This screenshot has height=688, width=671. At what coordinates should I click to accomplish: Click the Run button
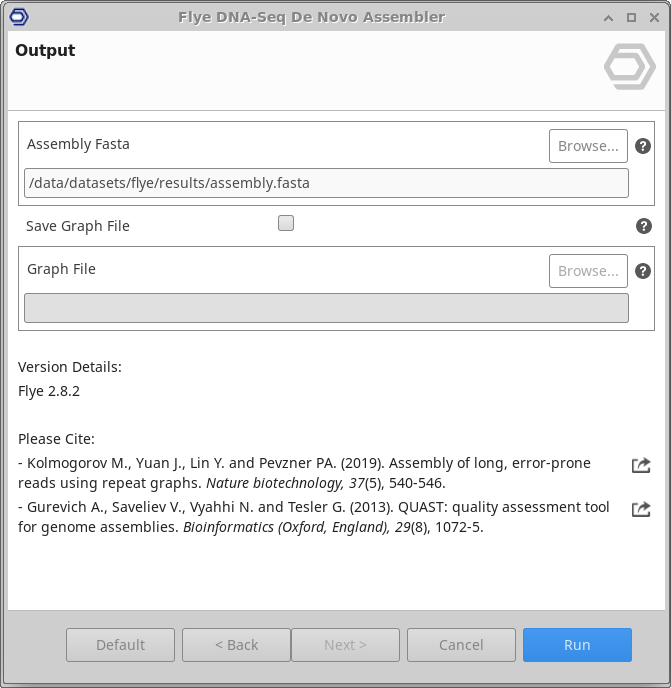[577, 645]
